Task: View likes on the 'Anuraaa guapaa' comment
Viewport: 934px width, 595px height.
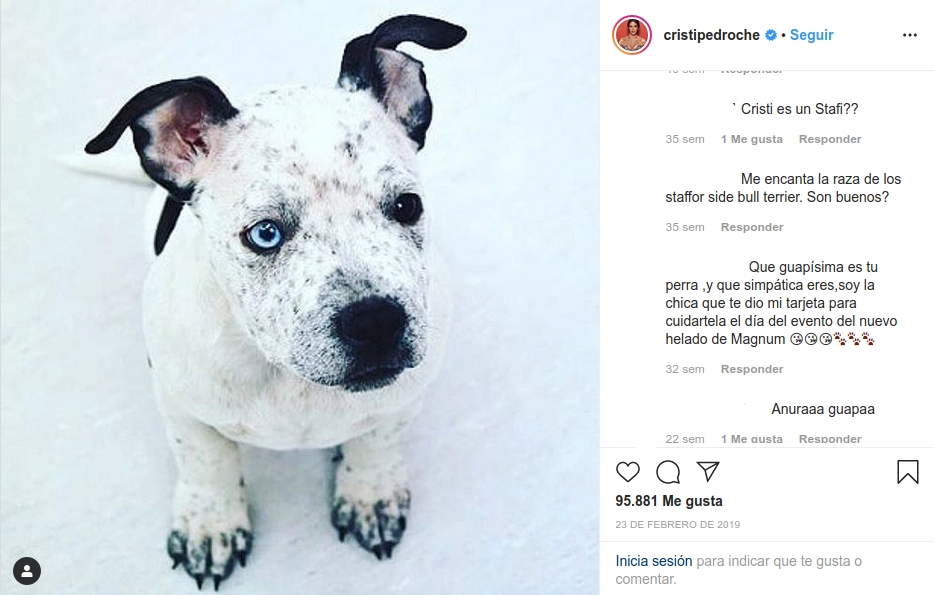Action: (751, 439)
